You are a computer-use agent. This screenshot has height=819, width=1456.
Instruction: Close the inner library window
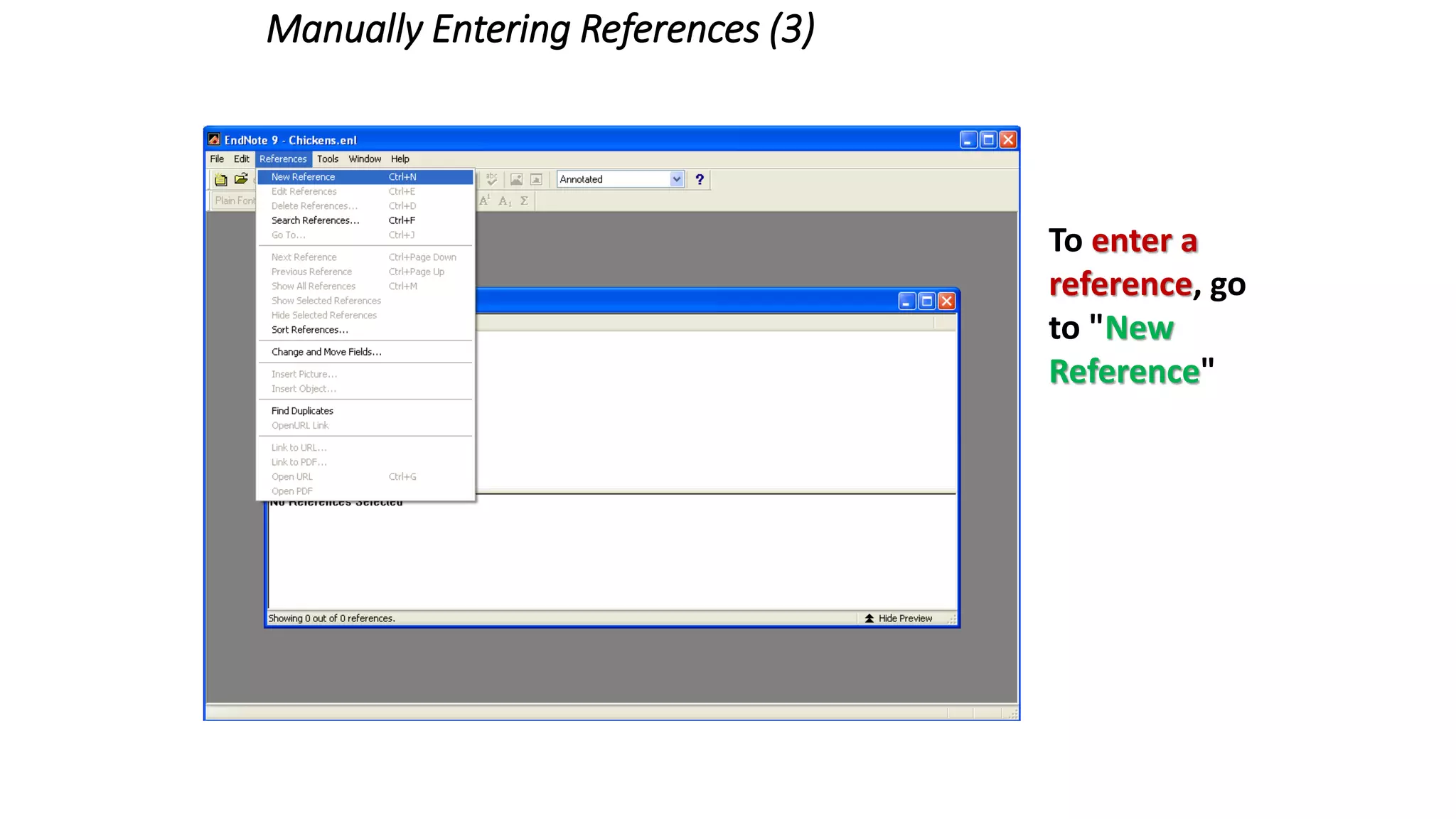(x=946, y=301)
